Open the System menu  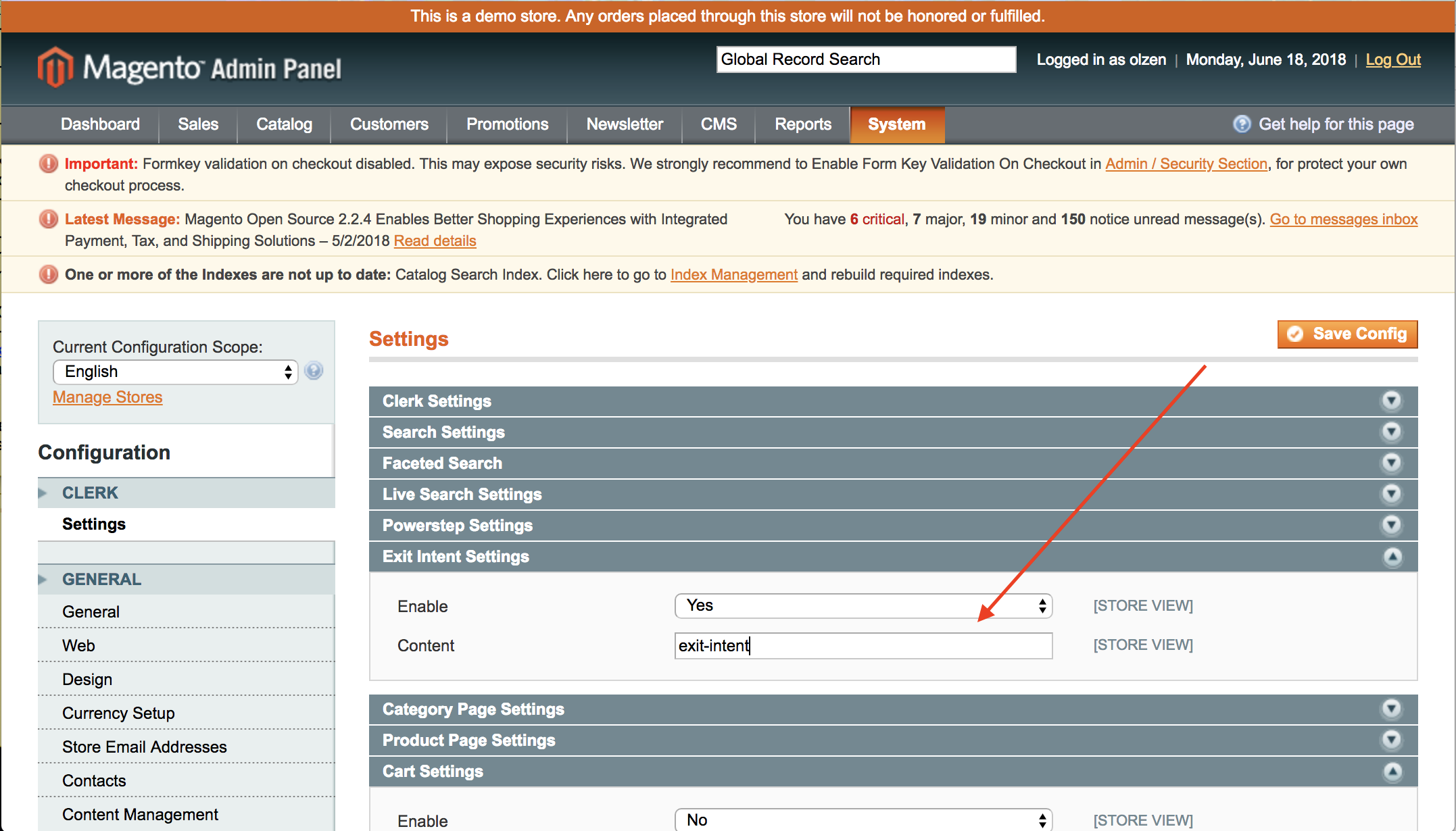(x=896, y=124)
